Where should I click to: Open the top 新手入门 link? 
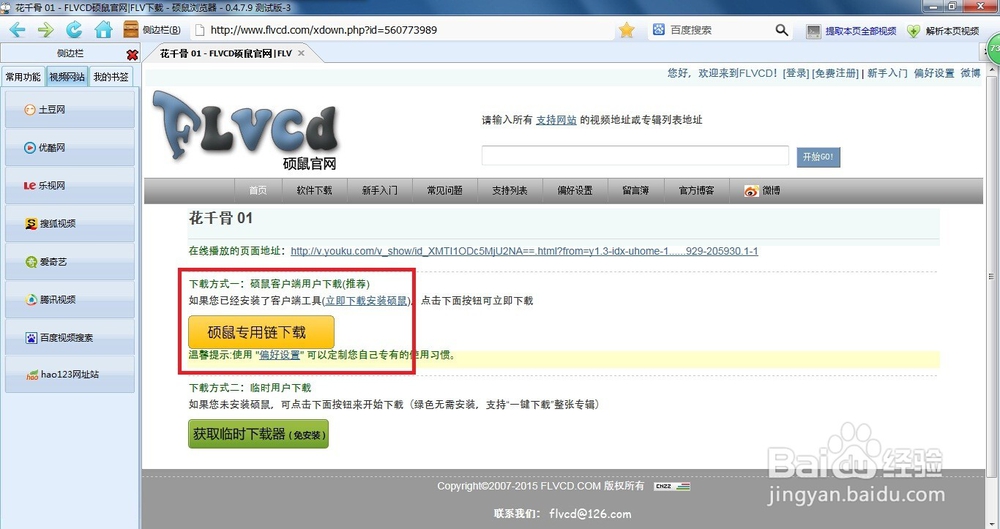(x=887, y=73)
